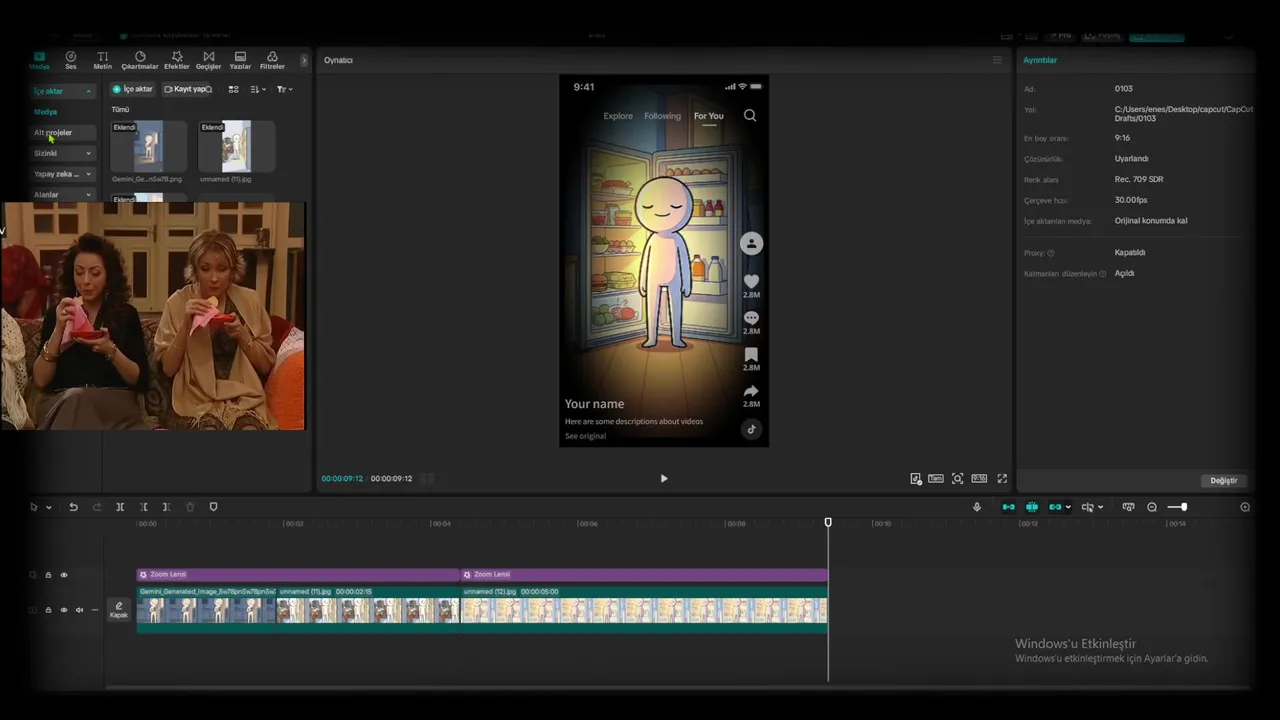Switch to the Ses audio tab
Viewport: 1280px width, 720px height.
coord(71,60)
